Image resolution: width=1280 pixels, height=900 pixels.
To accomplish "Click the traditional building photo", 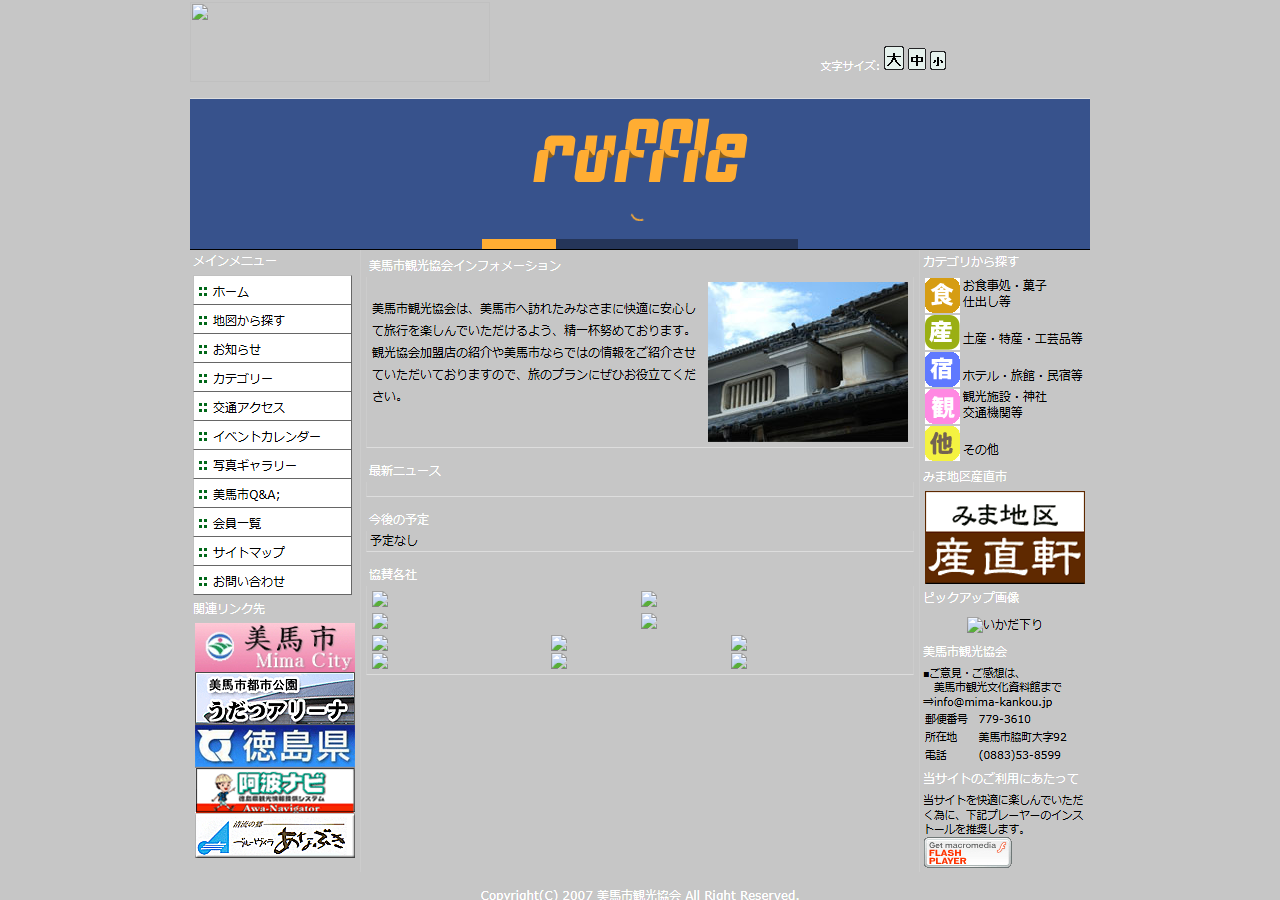I will pyautogui.click(x=808, y=362).
